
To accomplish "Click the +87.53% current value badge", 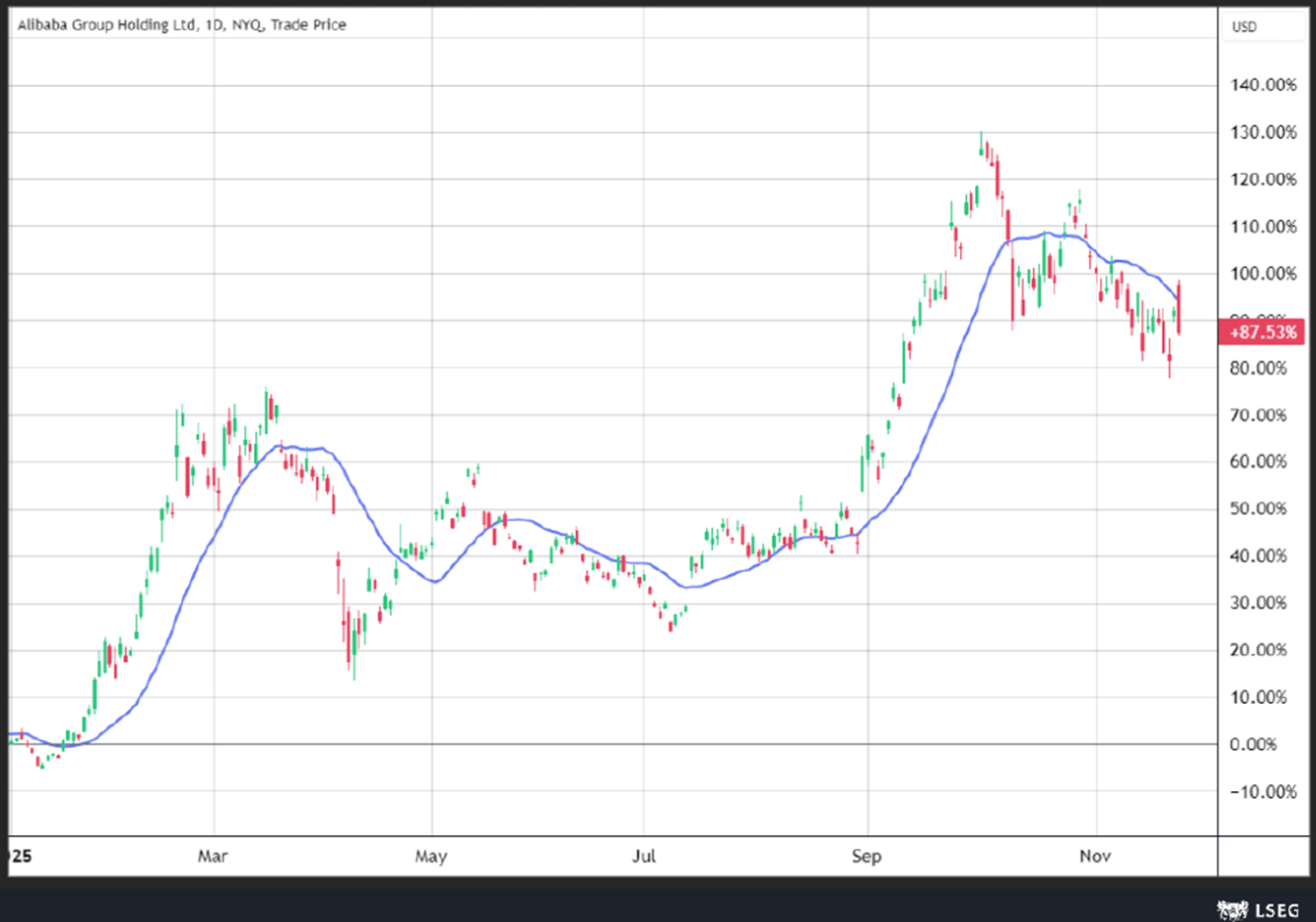I will pos(1262,332).
